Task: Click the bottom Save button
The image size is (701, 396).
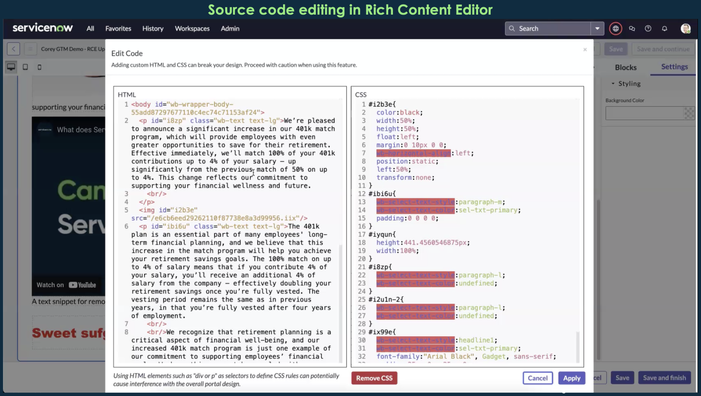Action: pos(622,378)
